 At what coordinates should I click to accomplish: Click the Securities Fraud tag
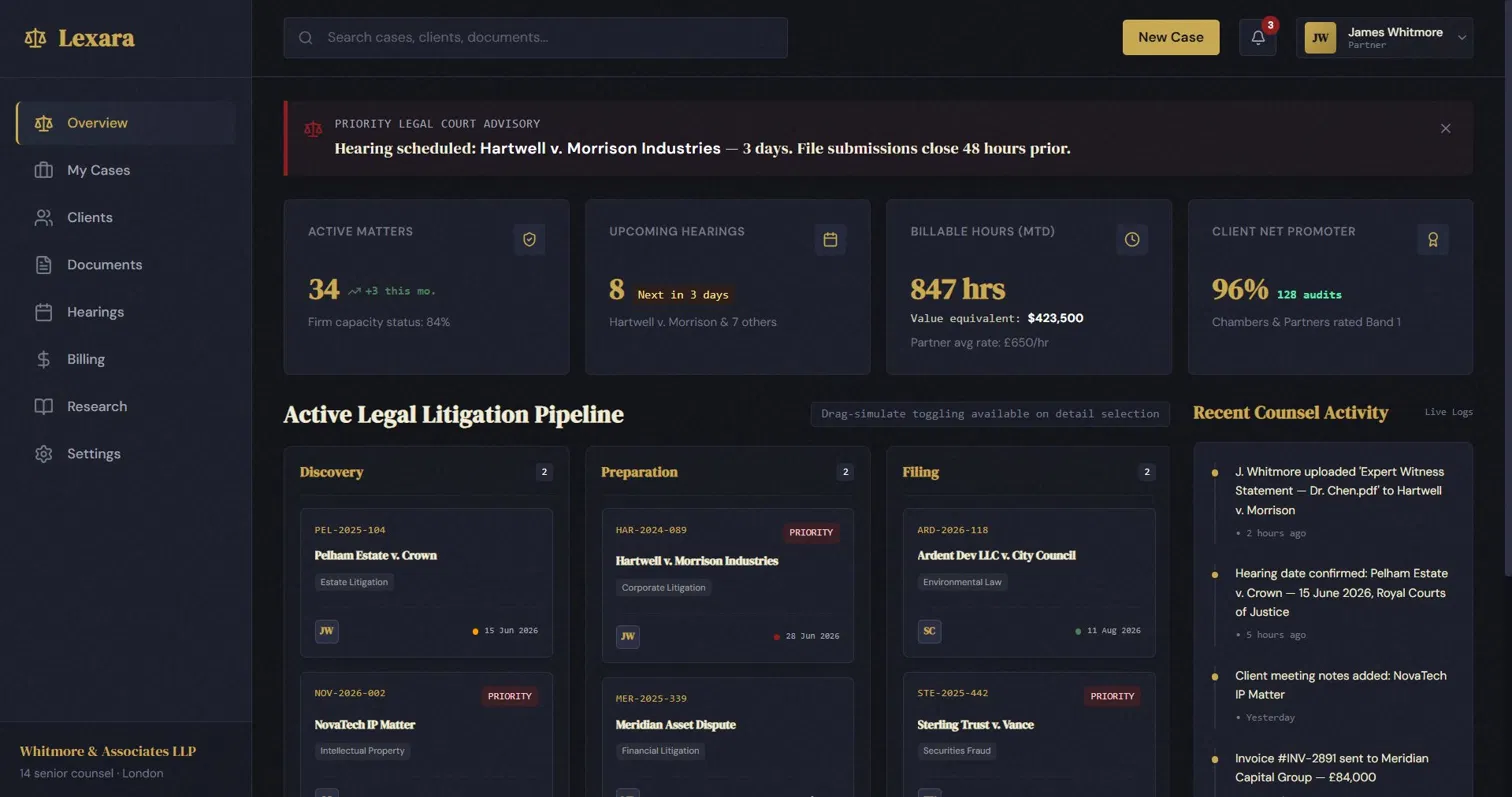(x=957, y=751)
